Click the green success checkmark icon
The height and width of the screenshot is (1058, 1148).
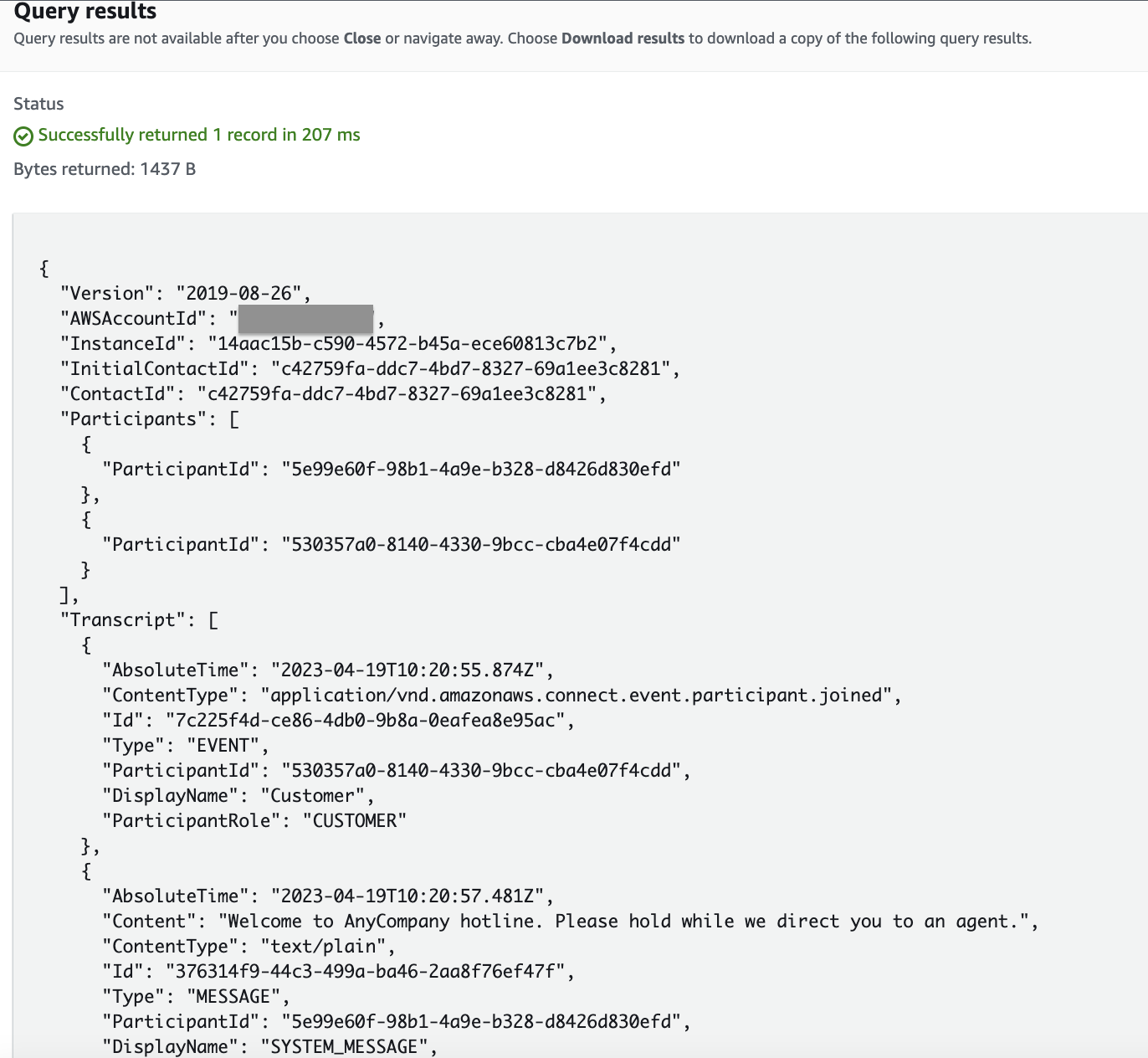click(23, 136)
